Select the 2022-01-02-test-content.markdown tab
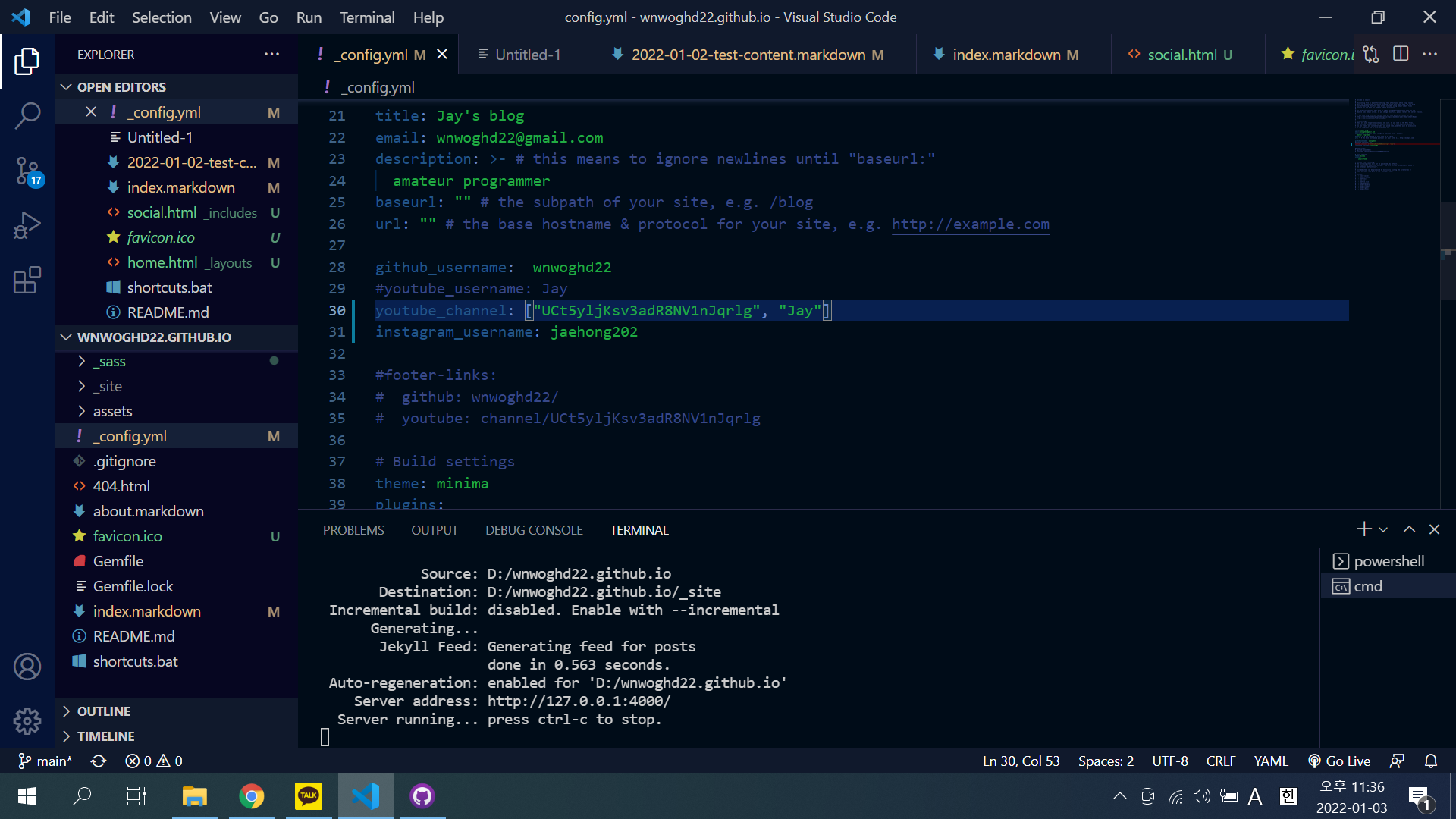 click(x=748, y=54)
